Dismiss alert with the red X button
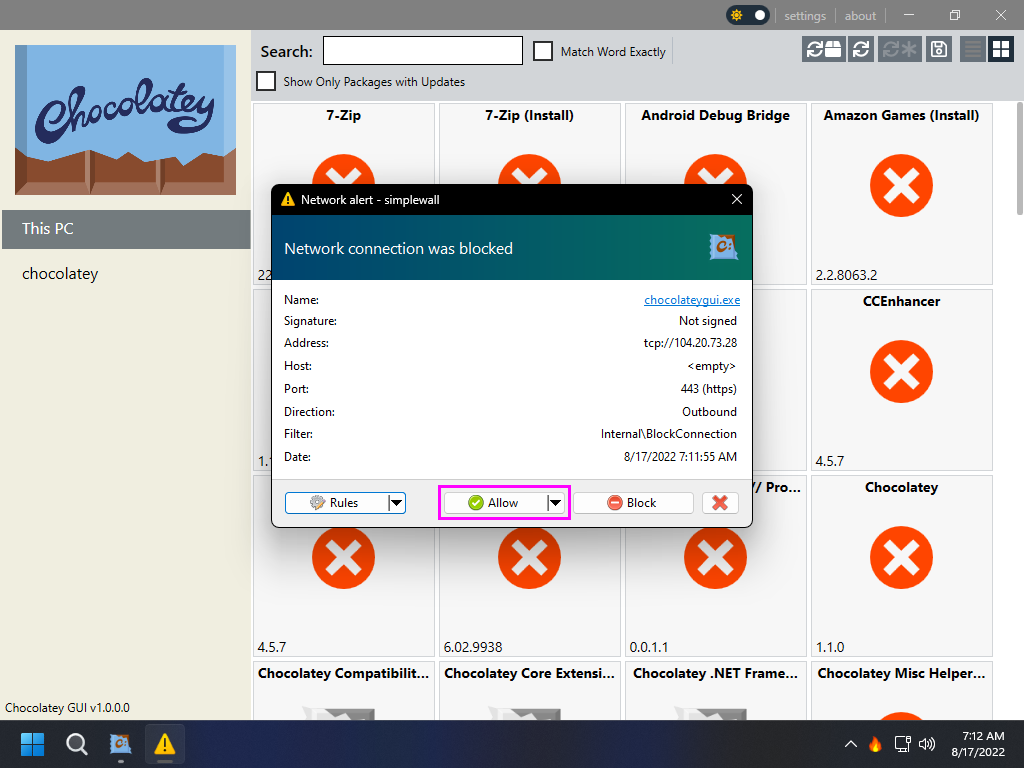Image resolution: width=1024 pixels, height=768 pixels. (x=720, y=503)
